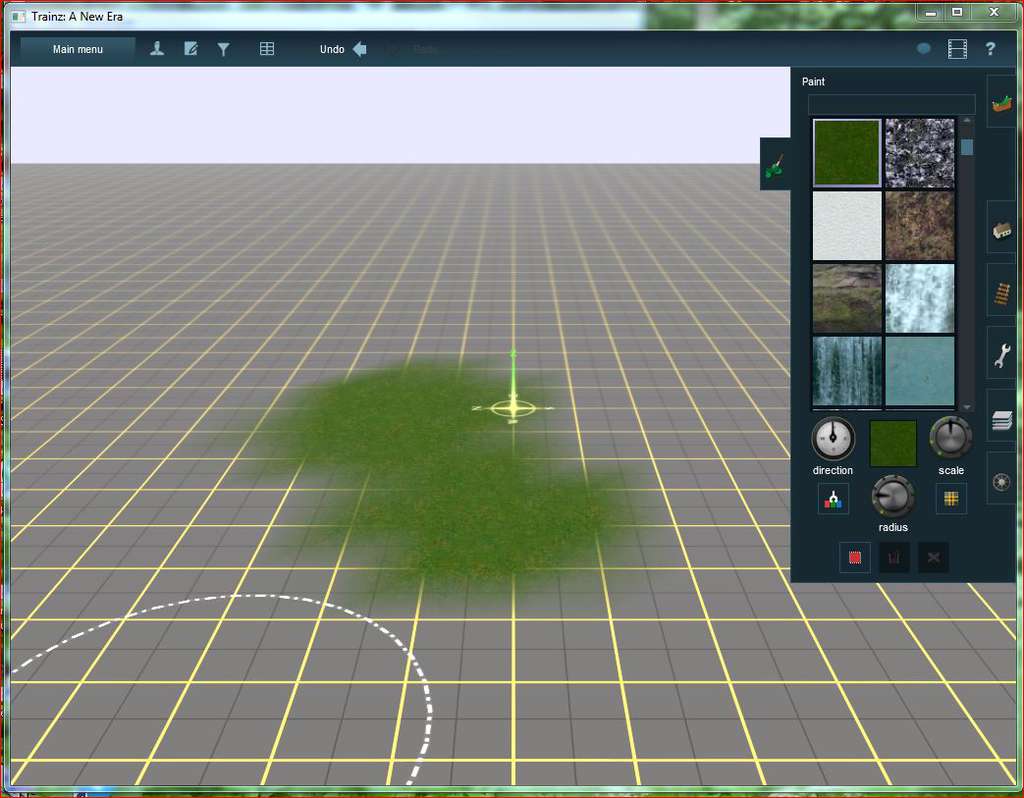Image resolution: width=1024 pixels, height=798 pixels.
Task: Click the radius dial knob
Action: point(892,496)
